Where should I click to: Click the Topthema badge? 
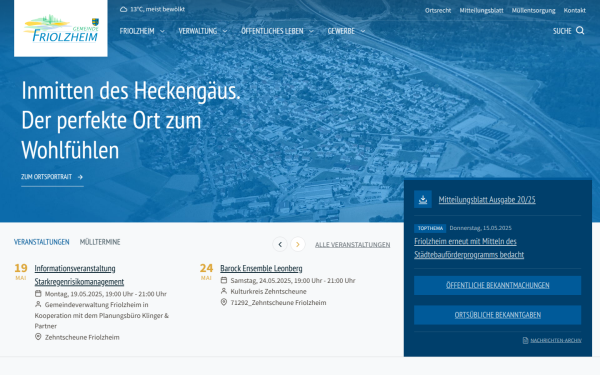(x=430, y=228)
